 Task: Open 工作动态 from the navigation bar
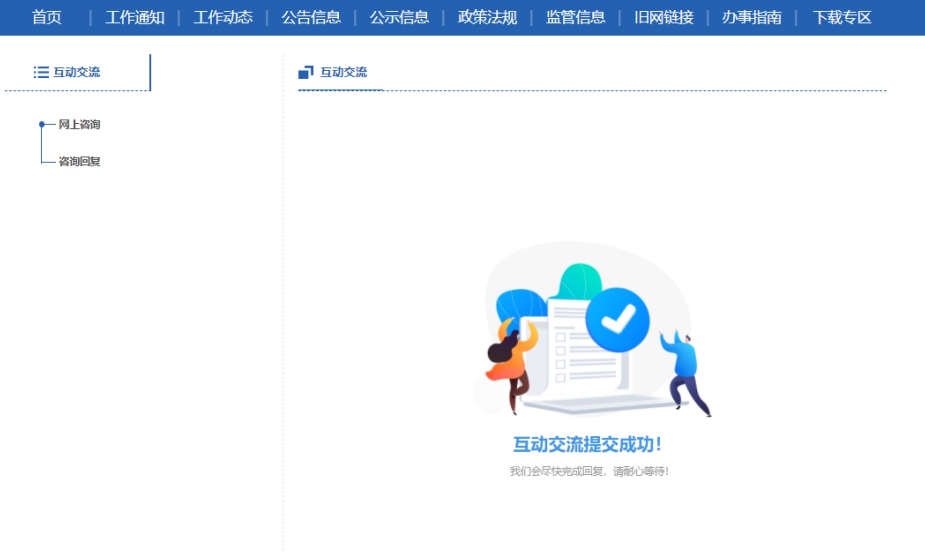(223, 17)
